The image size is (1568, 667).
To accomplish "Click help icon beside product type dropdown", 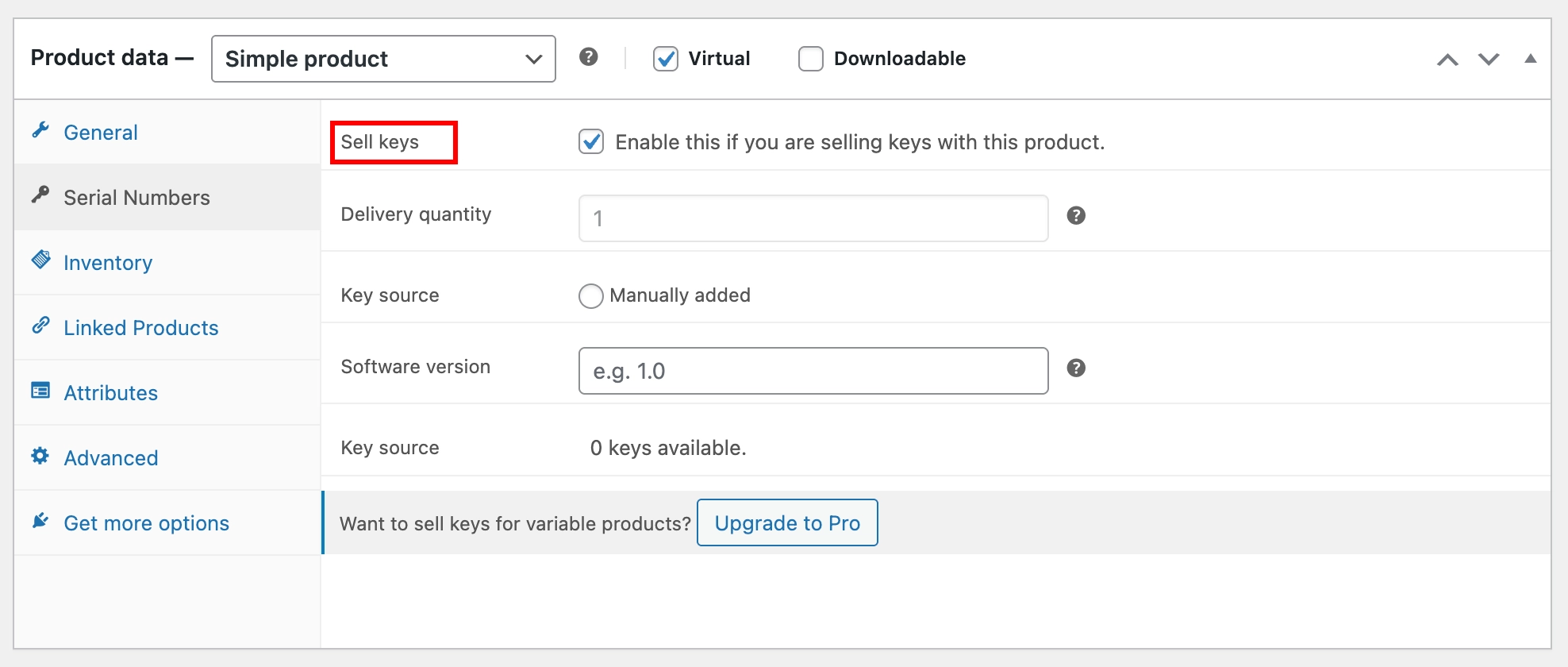I will pyautogui.click(x=588, y=57).
